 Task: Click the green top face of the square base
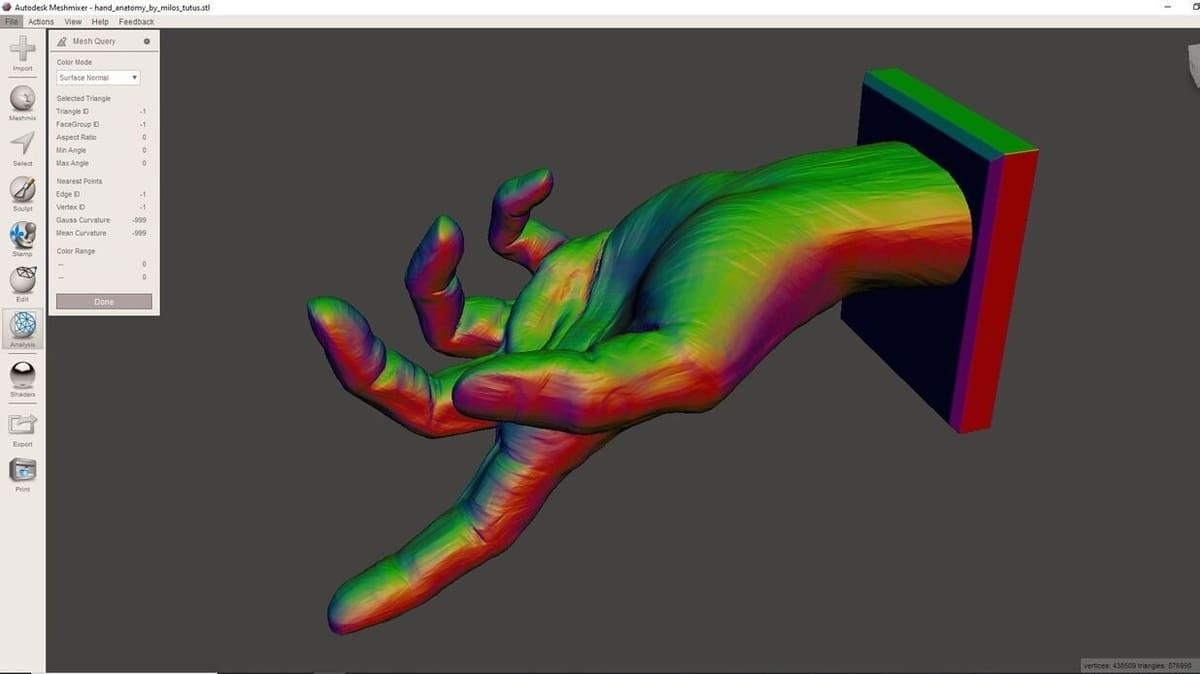pos(953,112)
